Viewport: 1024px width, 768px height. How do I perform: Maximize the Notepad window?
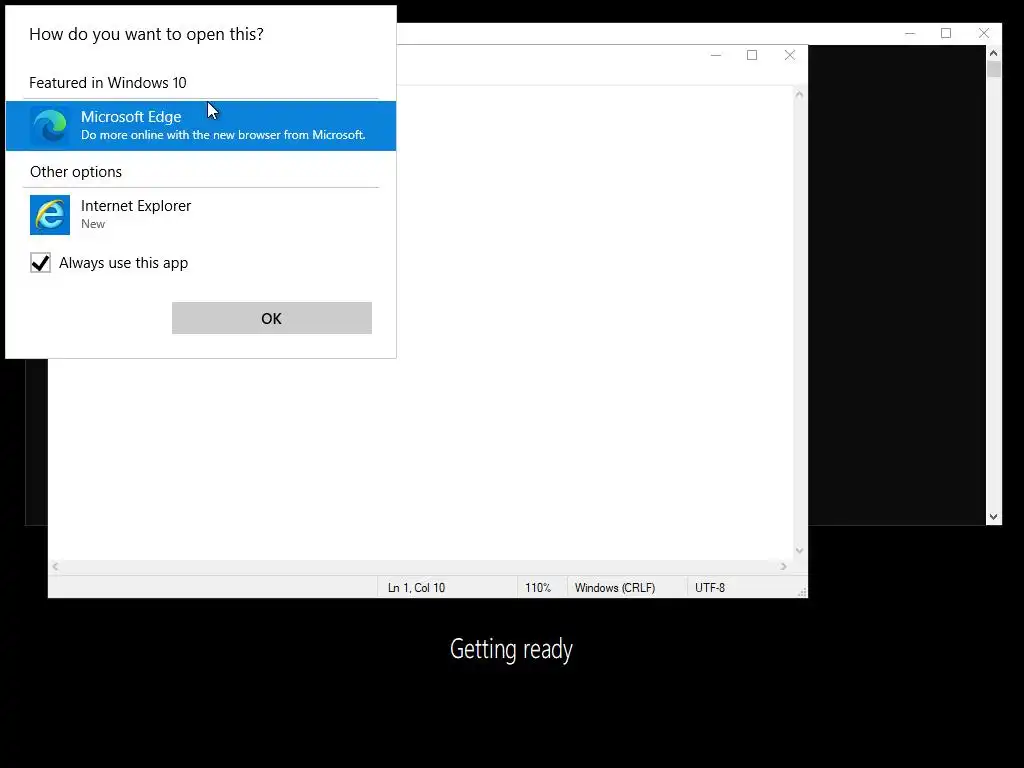pos(752,56)
